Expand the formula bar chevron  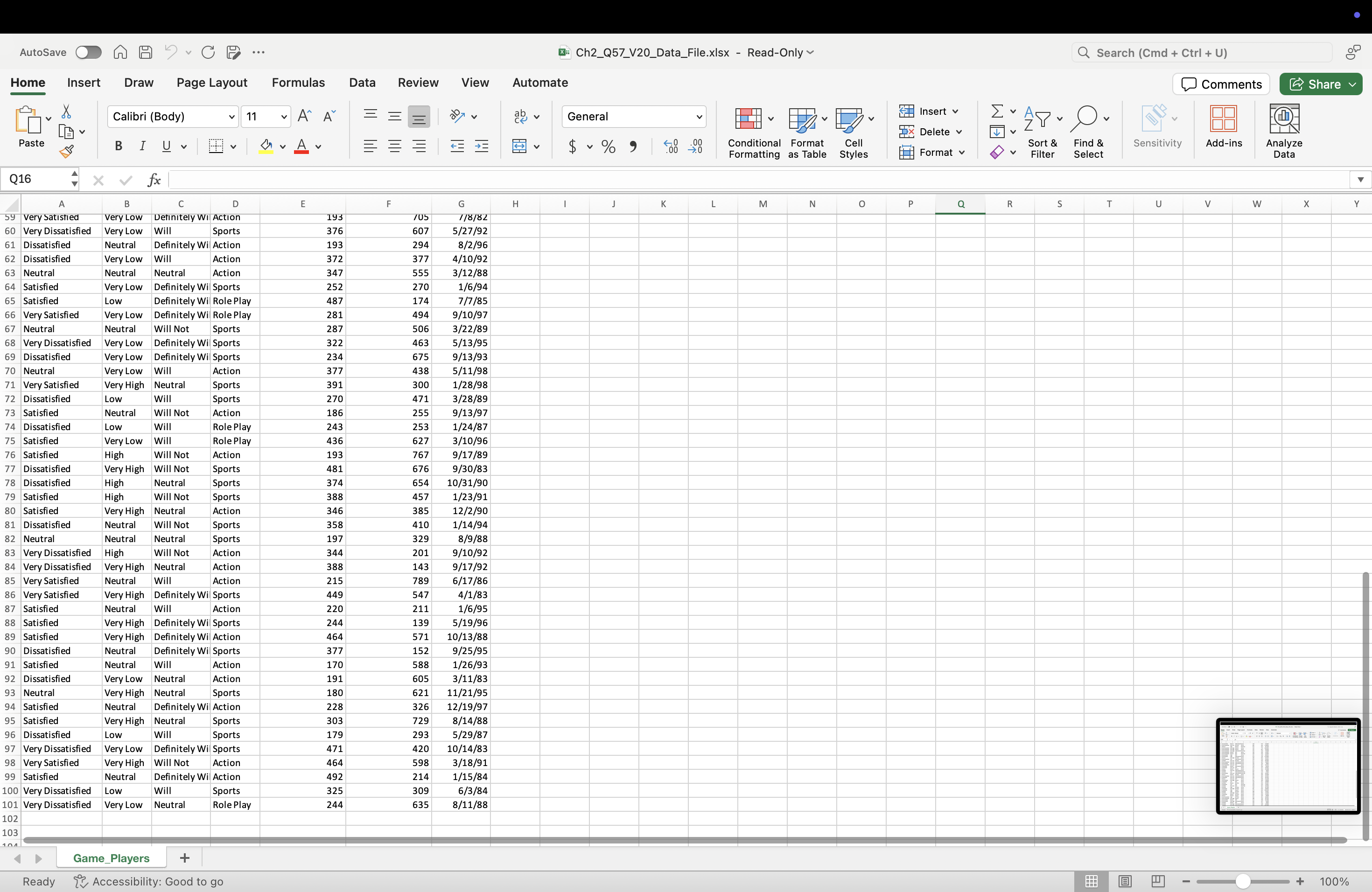coord(1360,180)
